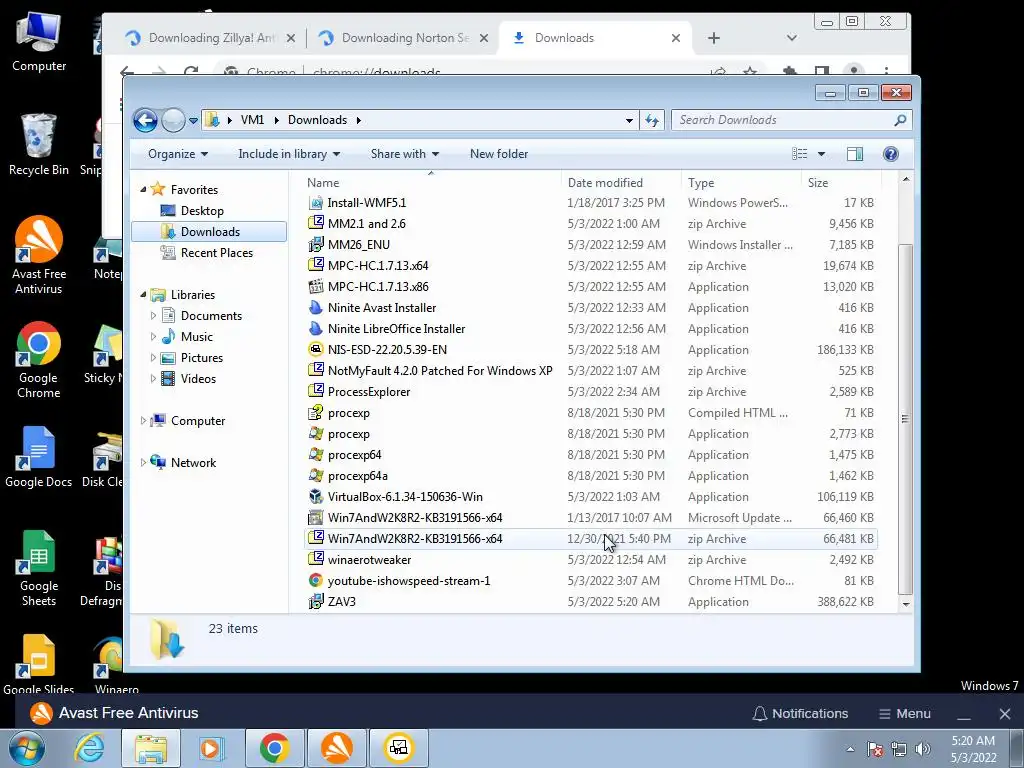The image size is (1024, 768).
Task: Open Windows Start button
Action: point(27,748)
